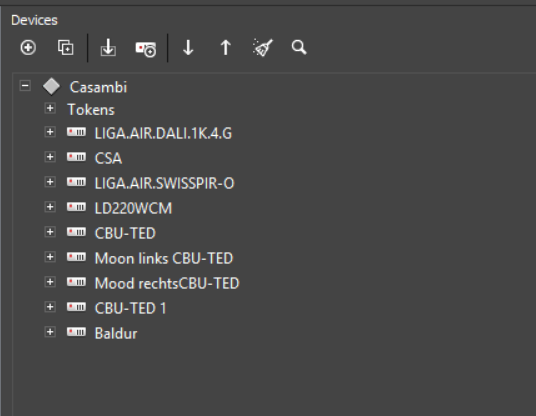Expand the Moon links CBU-TED node
536x416 pixels.
50,257
